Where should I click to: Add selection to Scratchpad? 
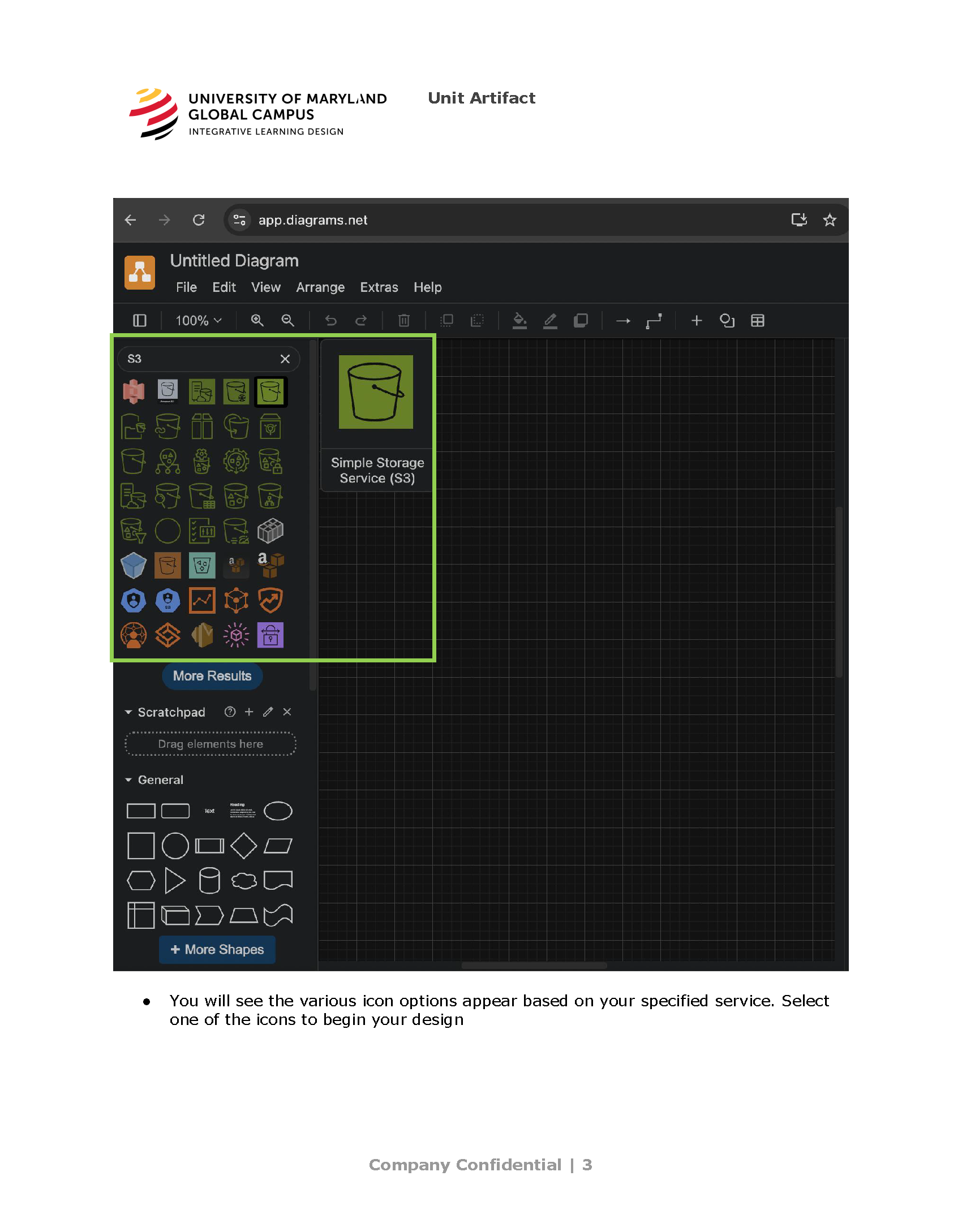pos(249,712)
